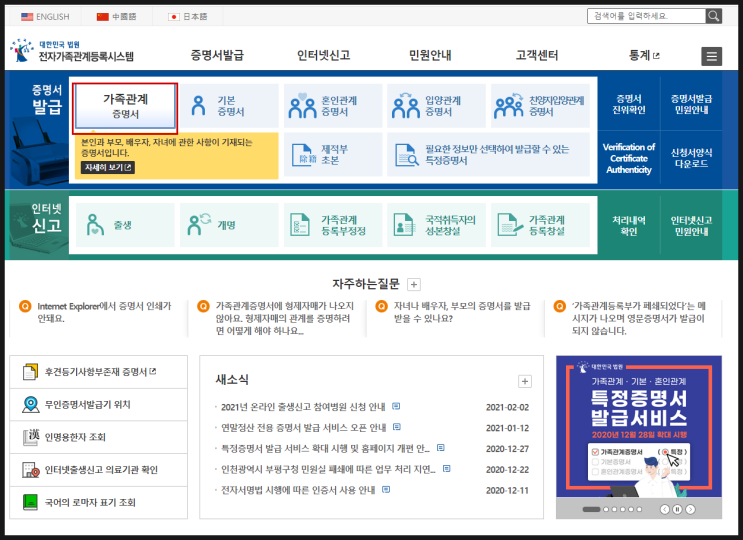Screen dimensions: 743x540
Task: Open FAQ Internet Explorer에서 증명서 인쇄가
Action: coord(104,312)
